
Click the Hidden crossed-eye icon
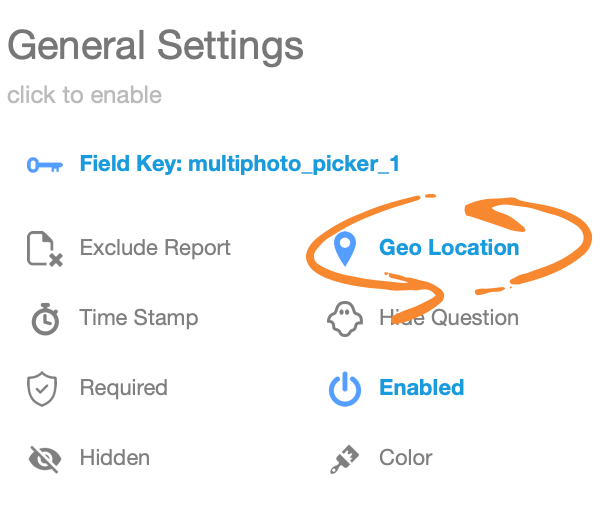click(x=45, y=459)
